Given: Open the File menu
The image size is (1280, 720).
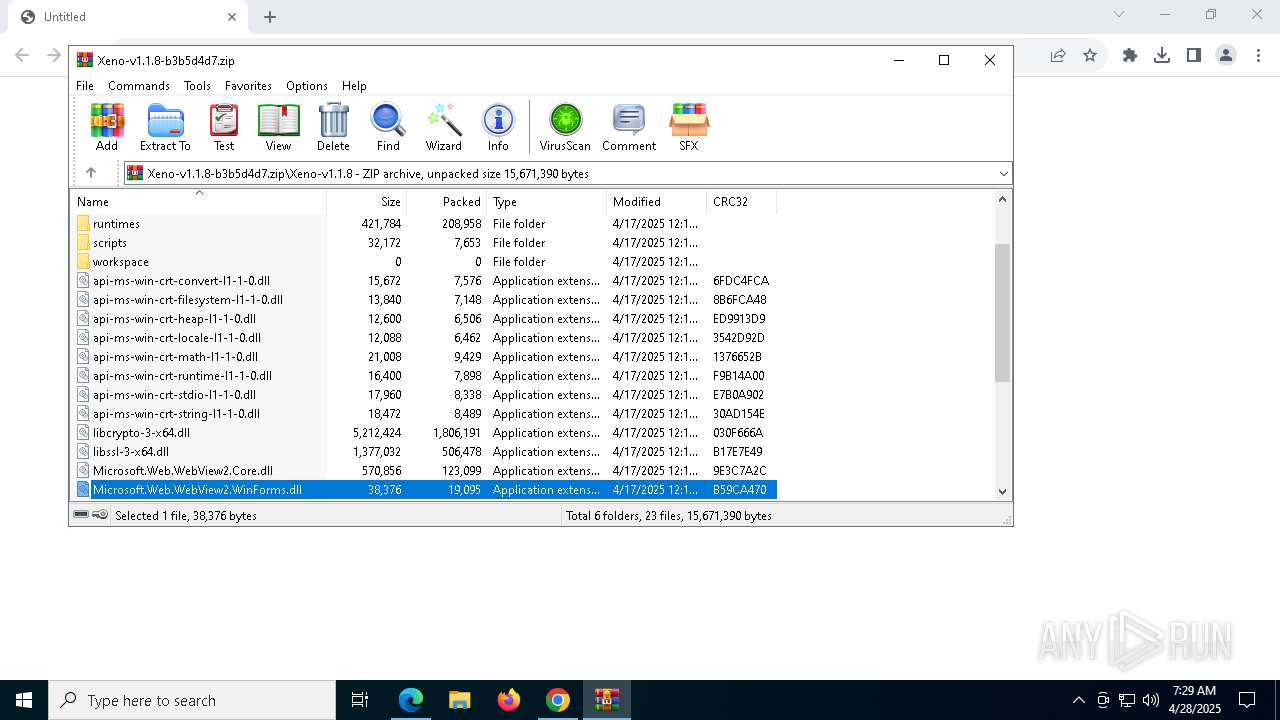Looking at the screenshot, I should (x=85, y=86).
